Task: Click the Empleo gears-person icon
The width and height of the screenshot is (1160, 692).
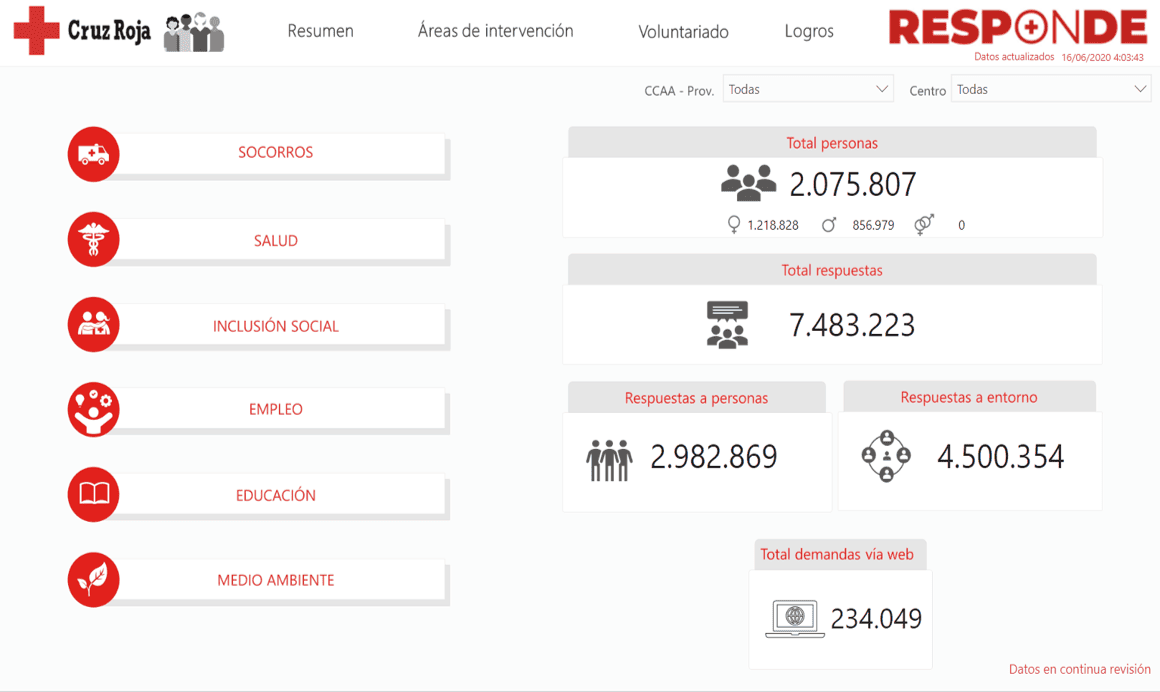Action: (92, 409)
